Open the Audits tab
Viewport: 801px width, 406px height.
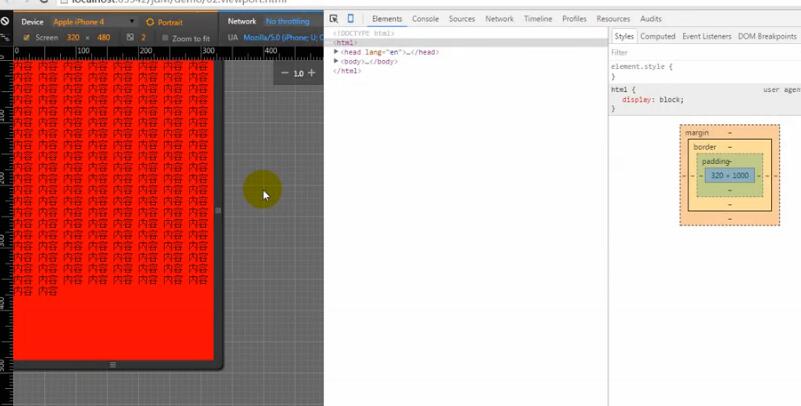651,19
